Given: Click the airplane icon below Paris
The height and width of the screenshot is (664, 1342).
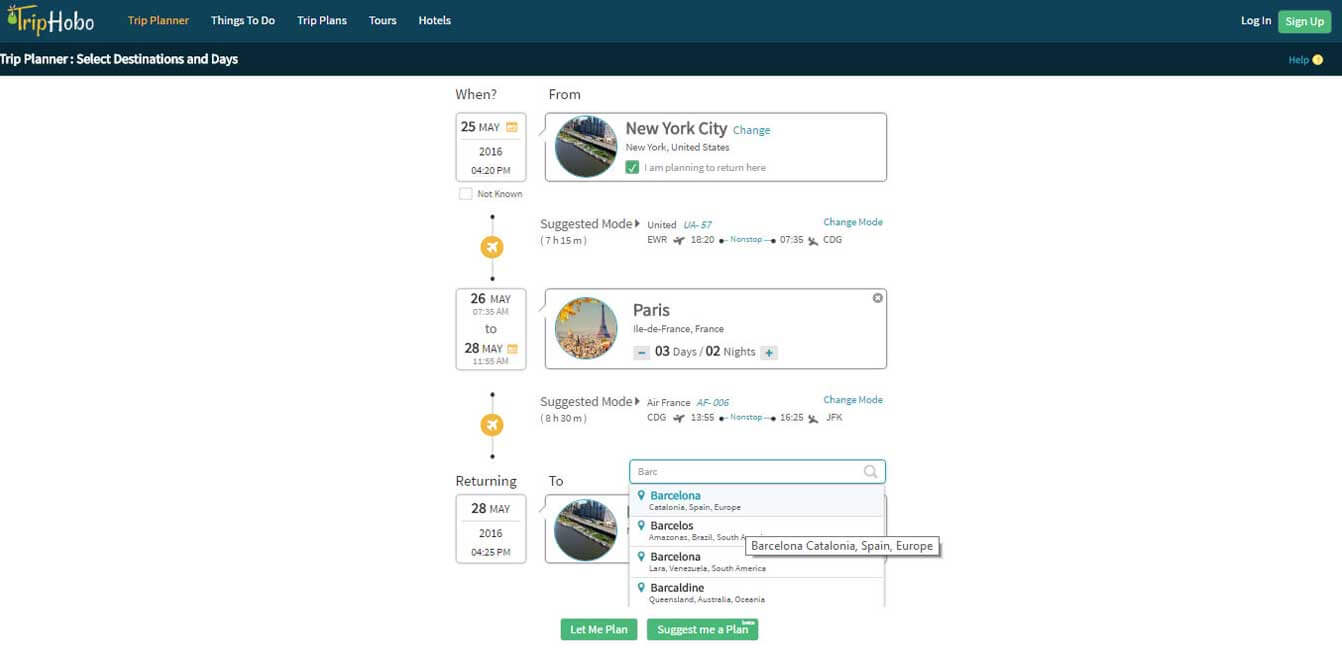Looking at the screenshot, I should click(492, 425).
